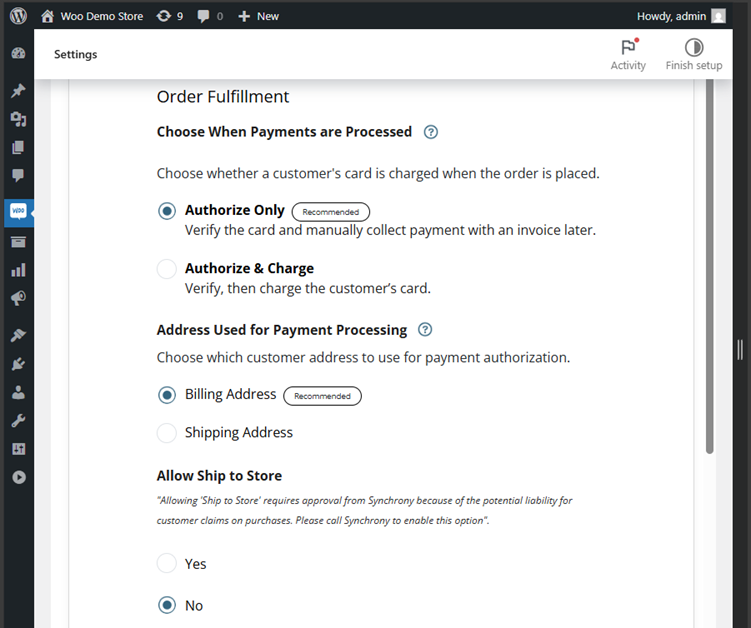Open the Dashboard from the sidebar
The width and height of the screenshot is (751, 628).
tap(18, 53)
